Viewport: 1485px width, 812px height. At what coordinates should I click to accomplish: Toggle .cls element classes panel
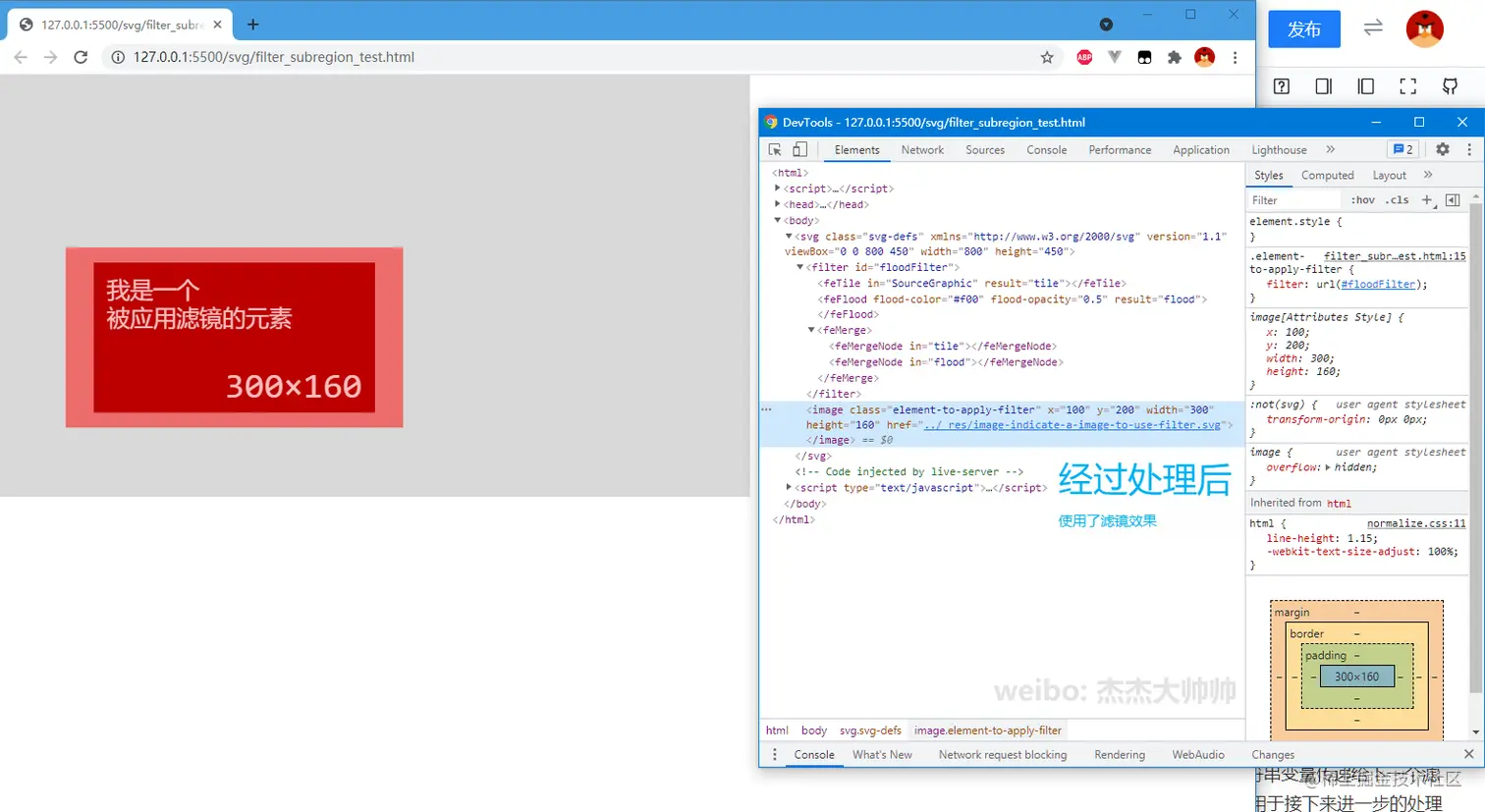(1398, 200)
